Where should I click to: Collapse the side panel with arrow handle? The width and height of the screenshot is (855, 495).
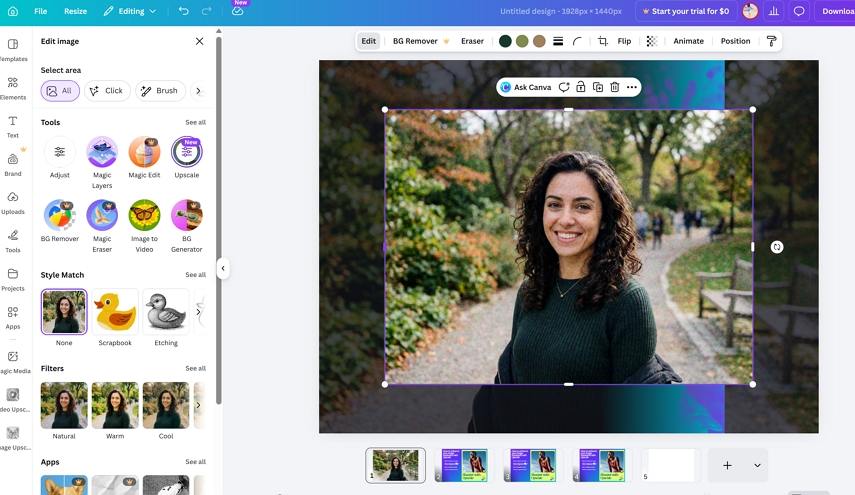pos(223,268)
